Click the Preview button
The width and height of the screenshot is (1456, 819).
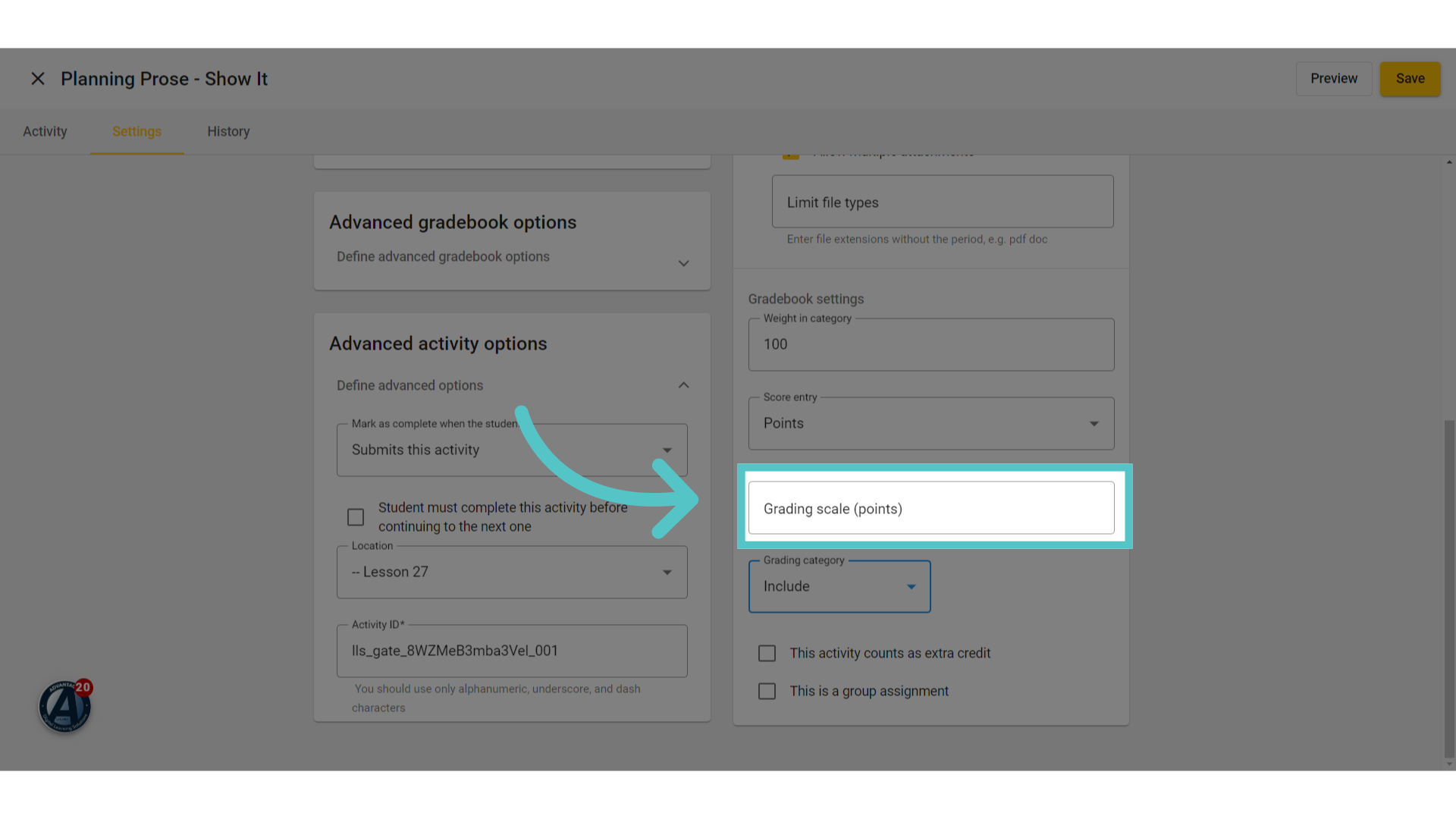1334,79
